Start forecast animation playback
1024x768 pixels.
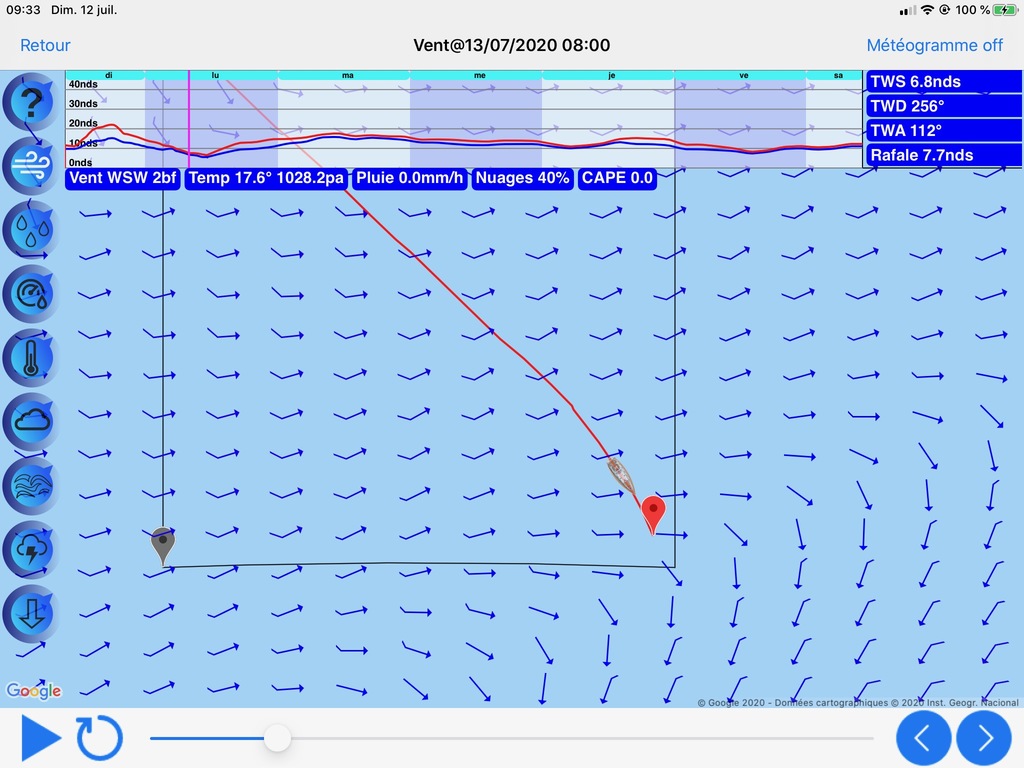click(40, 739)
